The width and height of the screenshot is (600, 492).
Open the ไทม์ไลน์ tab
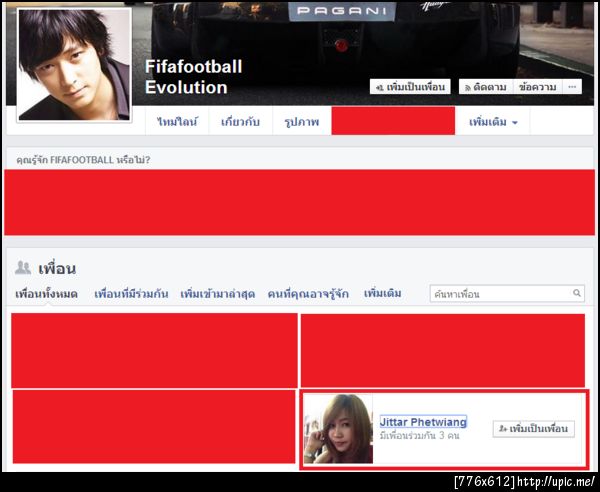pos(177,121)
